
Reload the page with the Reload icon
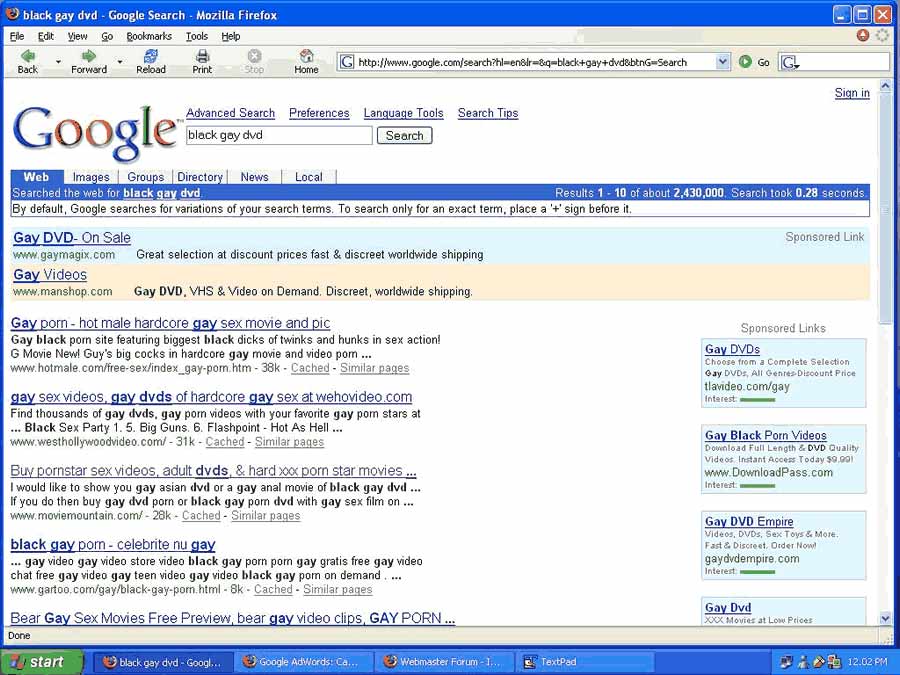(151, 56)
